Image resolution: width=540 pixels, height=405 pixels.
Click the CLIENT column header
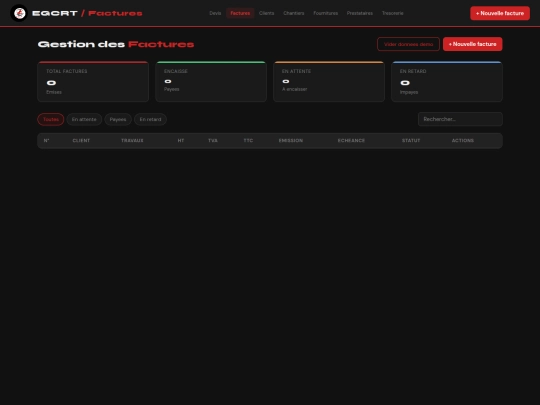click(81, 141)
